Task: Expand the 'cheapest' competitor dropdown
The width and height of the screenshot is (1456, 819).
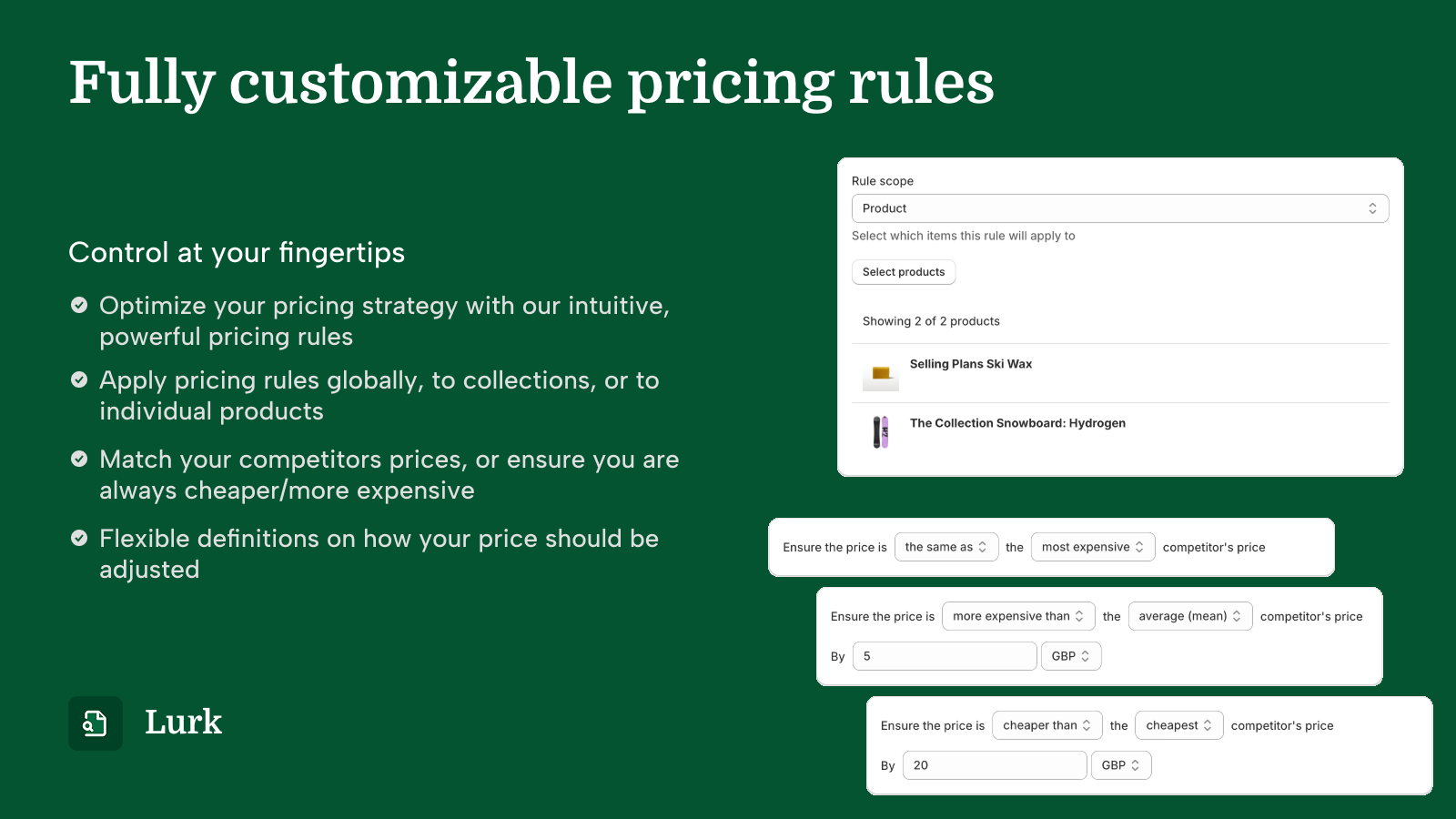Action: pyautogui.click(x=1179, y=725)
